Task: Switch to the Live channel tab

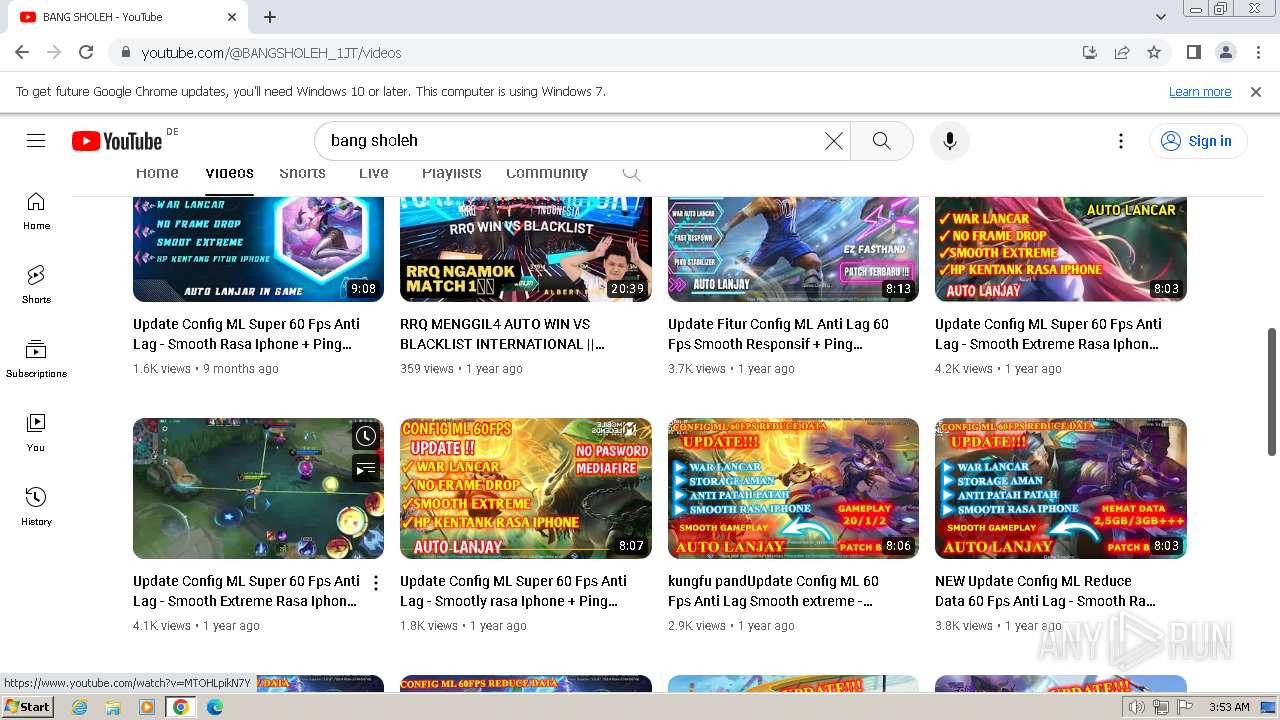Action: 374,173
